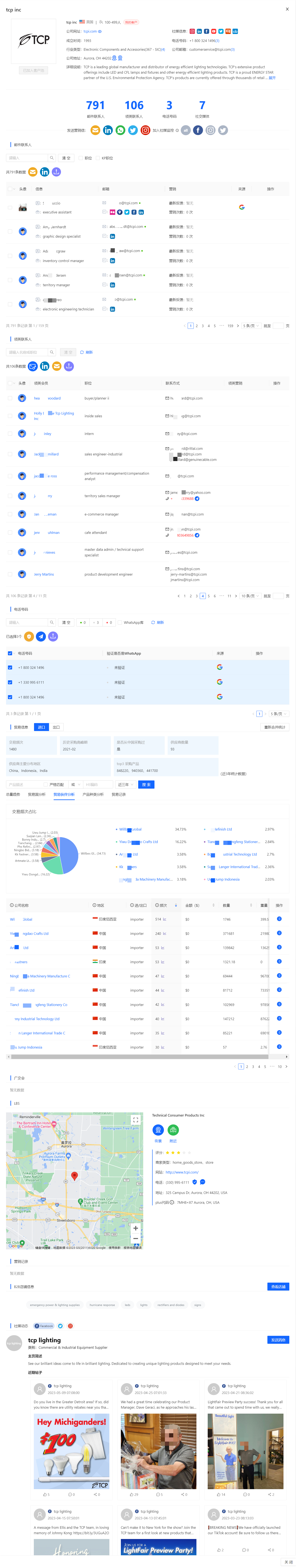The width and height of the screenshot is (296, 1568).
Task: Open the 贸易记录 tab
Action: tap(119, 794)
